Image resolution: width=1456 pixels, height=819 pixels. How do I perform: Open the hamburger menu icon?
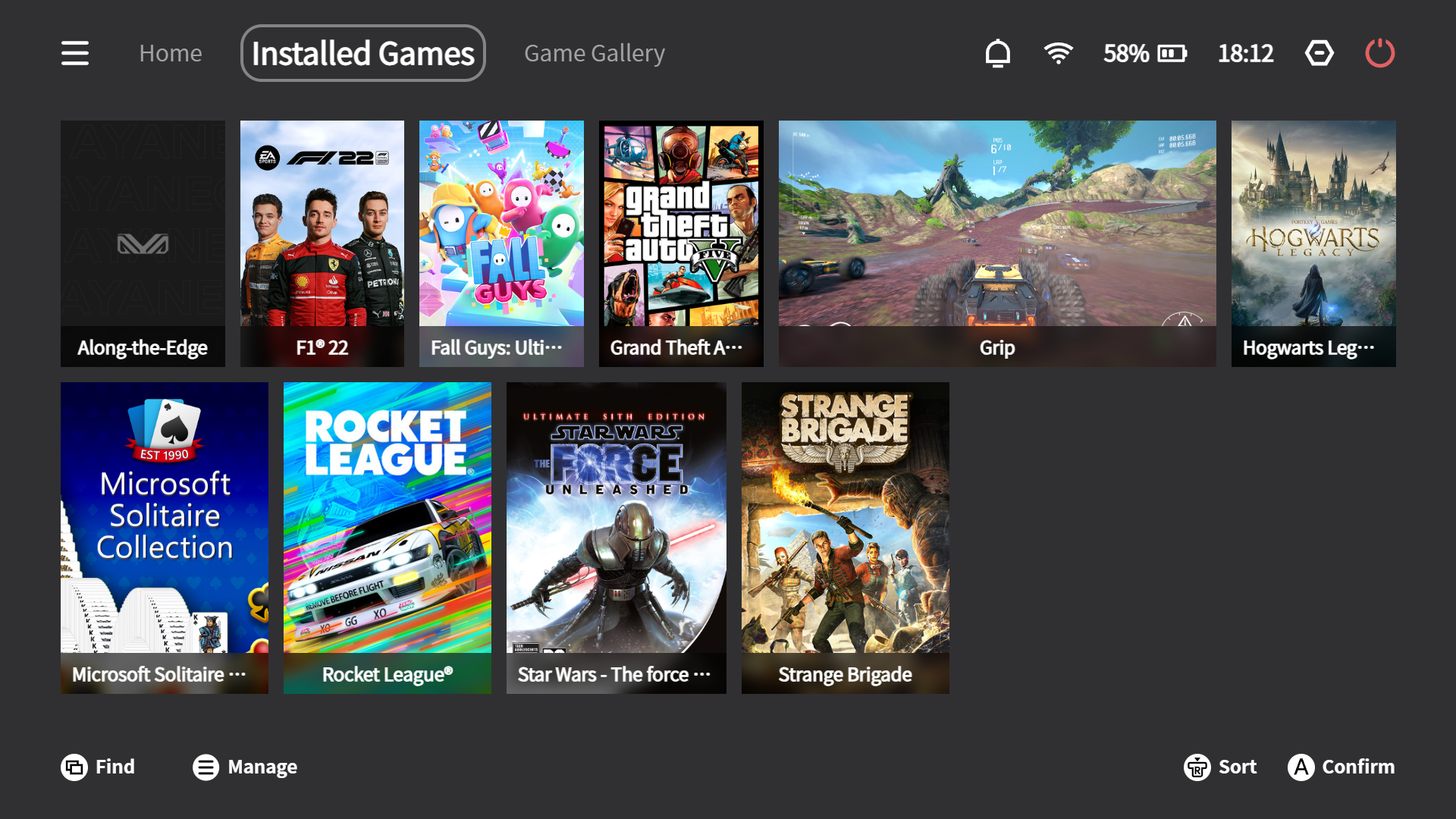[x=75, y=53]
